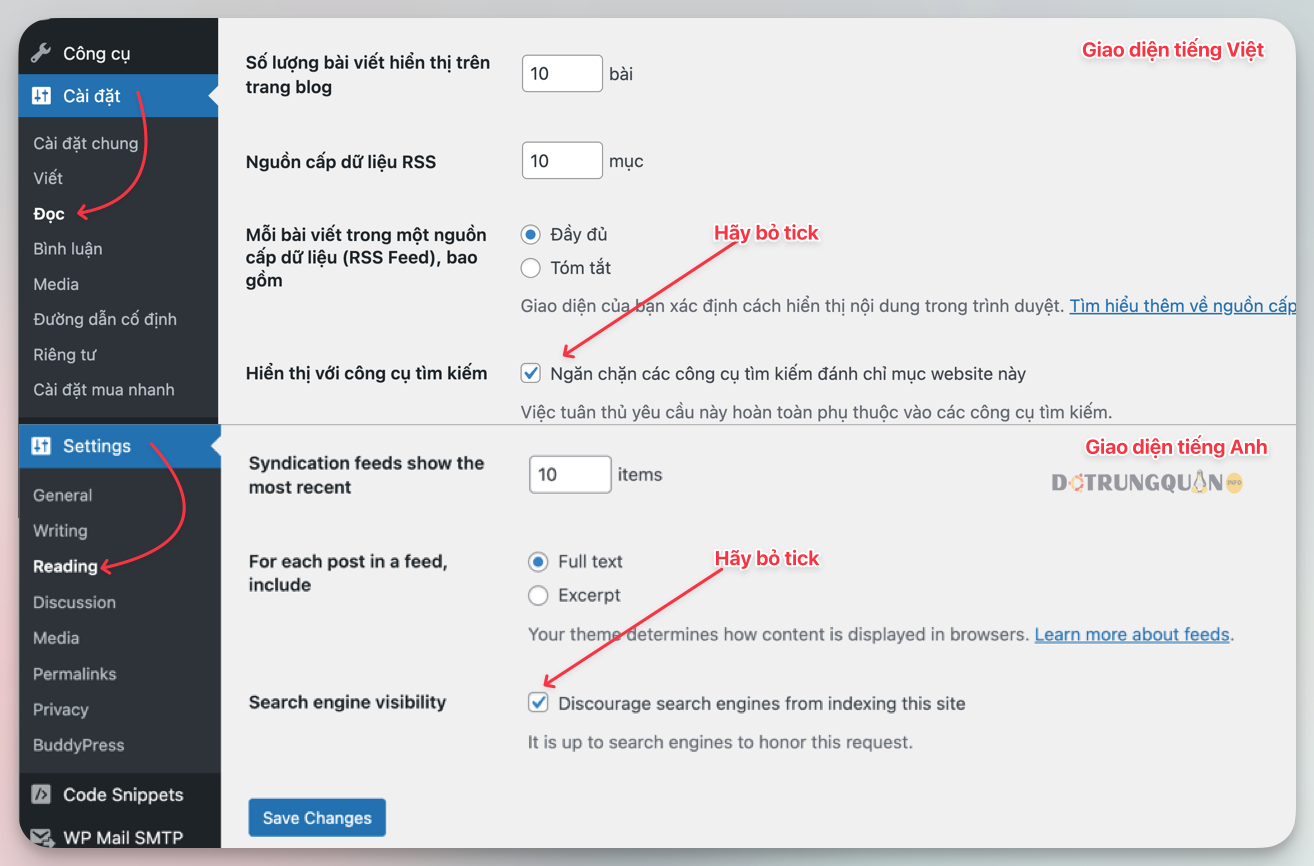
Task: Open the Đọc settings page
Action: 49,214
